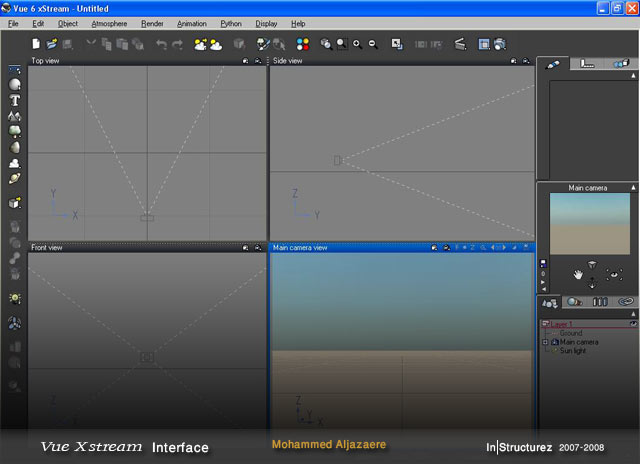Open the paint brush editor icon in toolbar

pos(263,44)
